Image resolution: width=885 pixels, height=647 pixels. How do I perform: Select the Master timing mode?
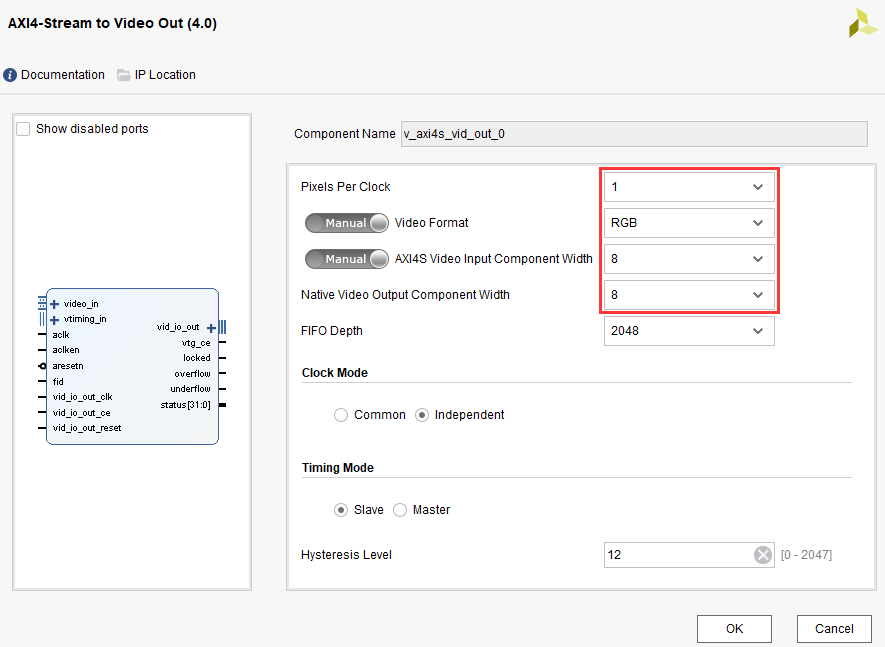pyautogui.click(x=401, y=510)
